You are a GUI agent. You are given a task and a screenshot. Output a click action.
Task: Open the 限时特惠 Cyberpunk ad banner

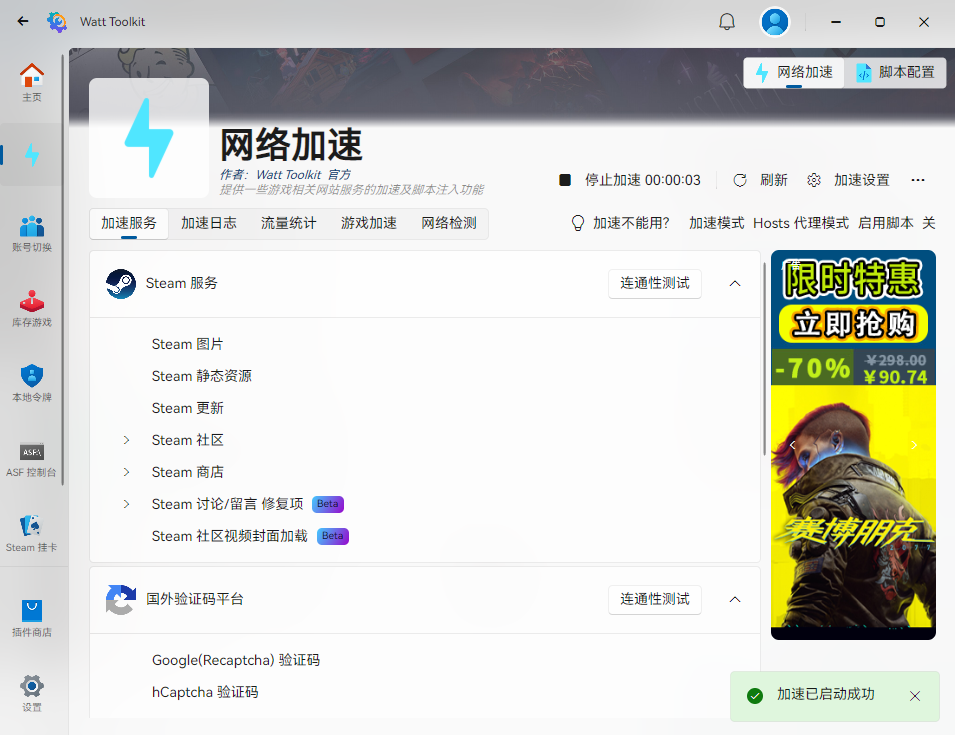853,445
